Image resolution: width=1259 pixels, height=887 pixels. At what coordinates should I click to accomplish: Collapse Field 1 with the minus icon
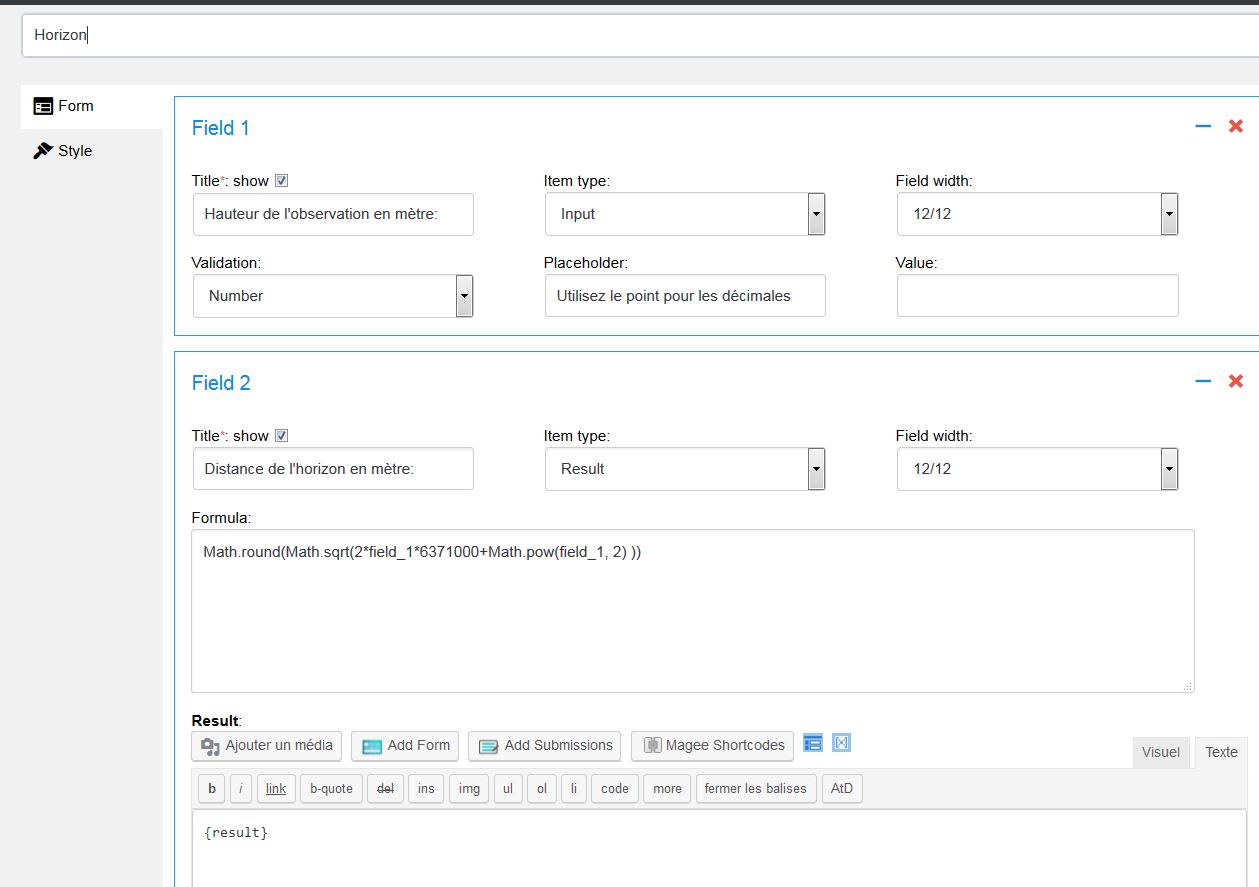[1203, 127]
